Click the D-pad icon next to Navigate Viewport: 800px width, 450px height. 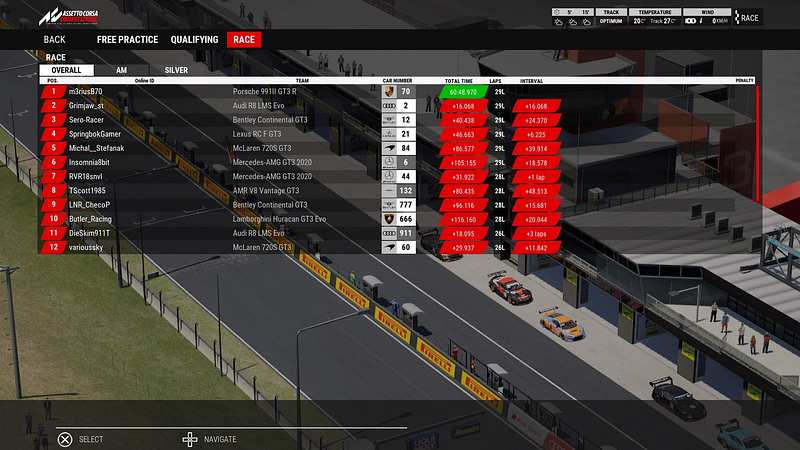point(190,439)
